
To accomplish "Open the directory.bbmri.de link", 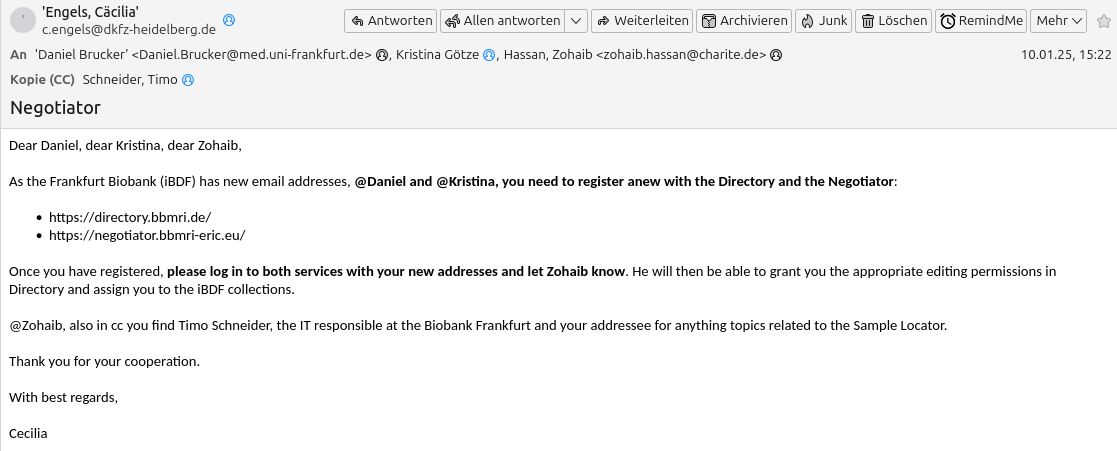I will pyautogui.click(x=130, y=217).
